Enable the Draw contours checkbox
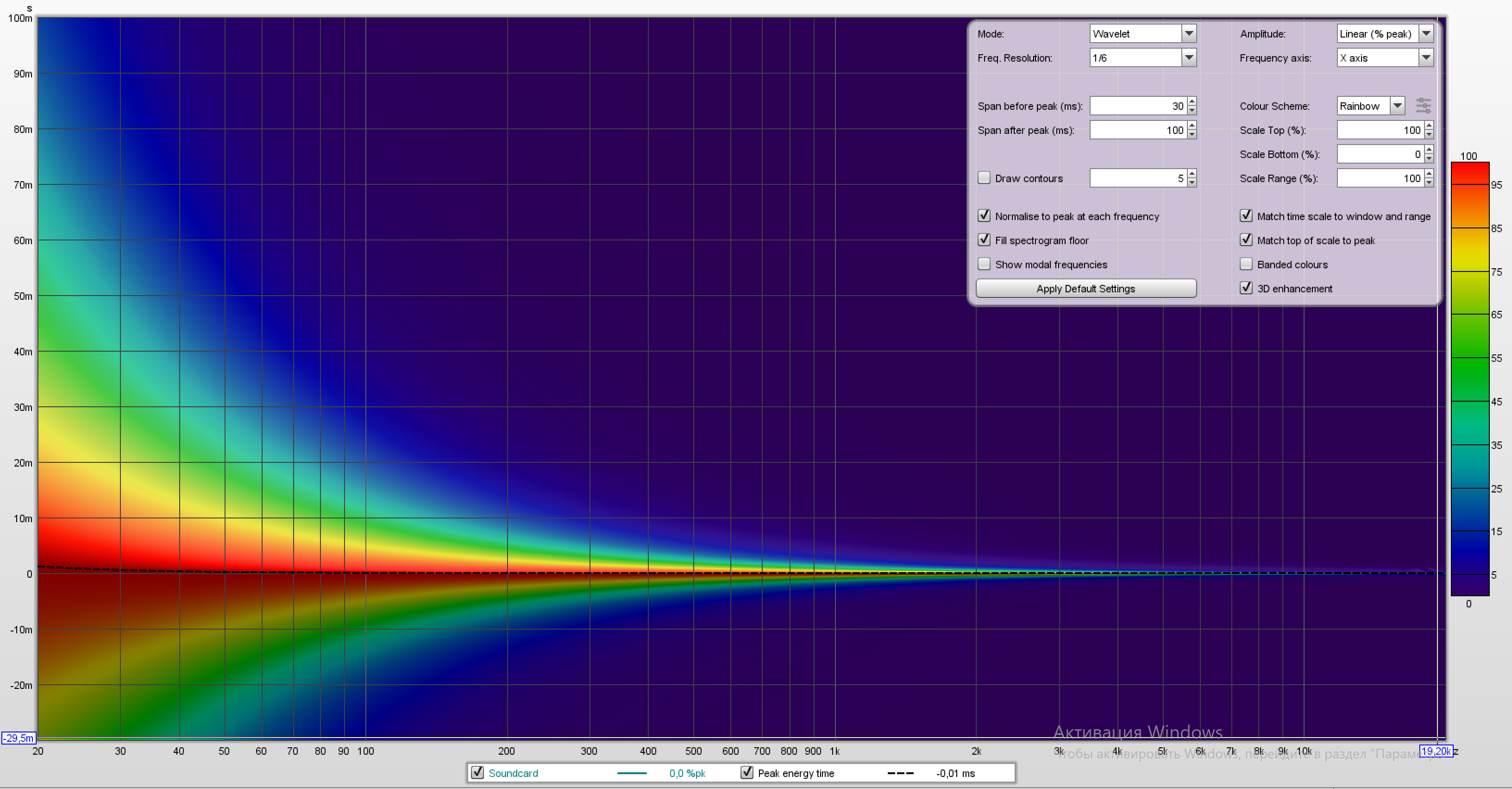 point(985,178)
